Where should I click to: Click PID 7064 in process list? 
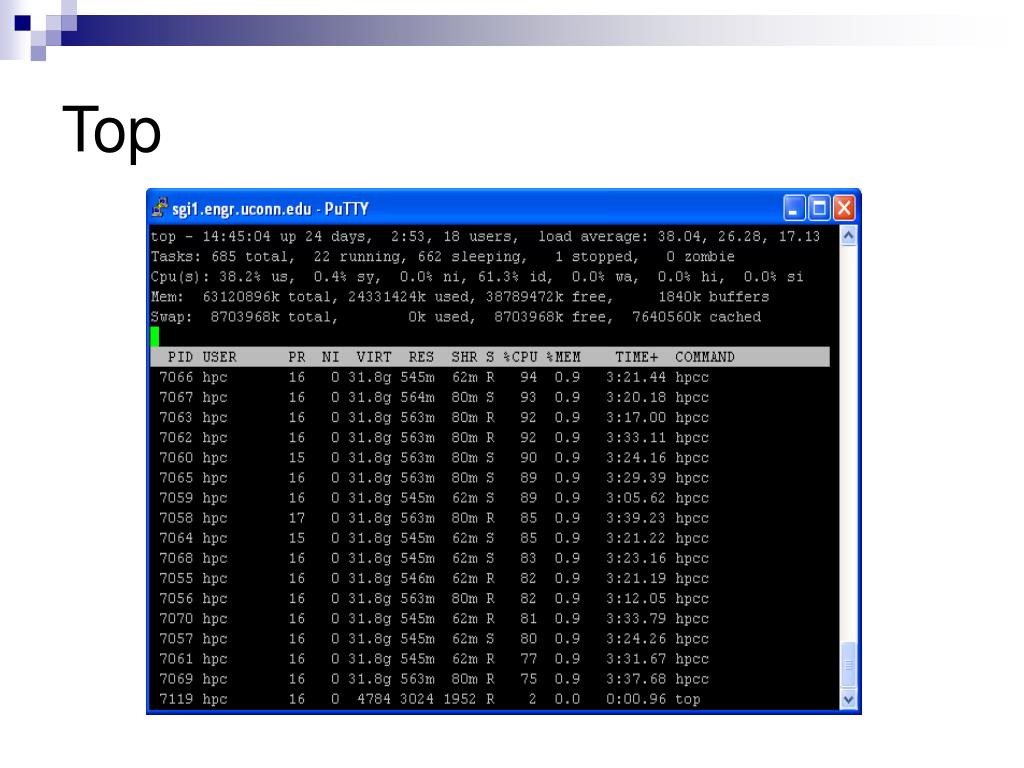(176, 538)
